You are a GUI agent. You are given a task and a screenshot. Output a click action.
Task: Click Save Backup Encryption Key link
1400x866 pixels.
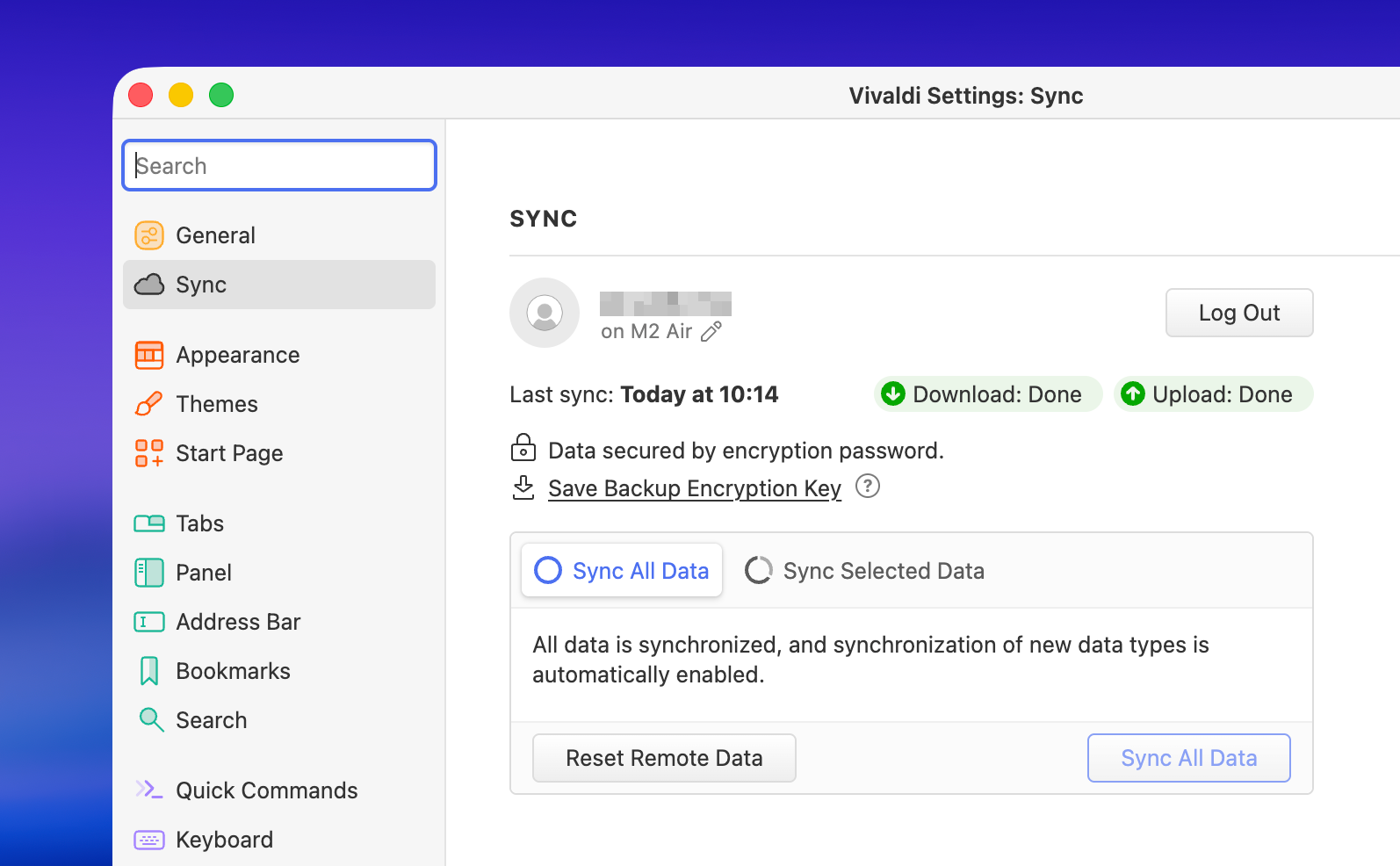(695, 488)
